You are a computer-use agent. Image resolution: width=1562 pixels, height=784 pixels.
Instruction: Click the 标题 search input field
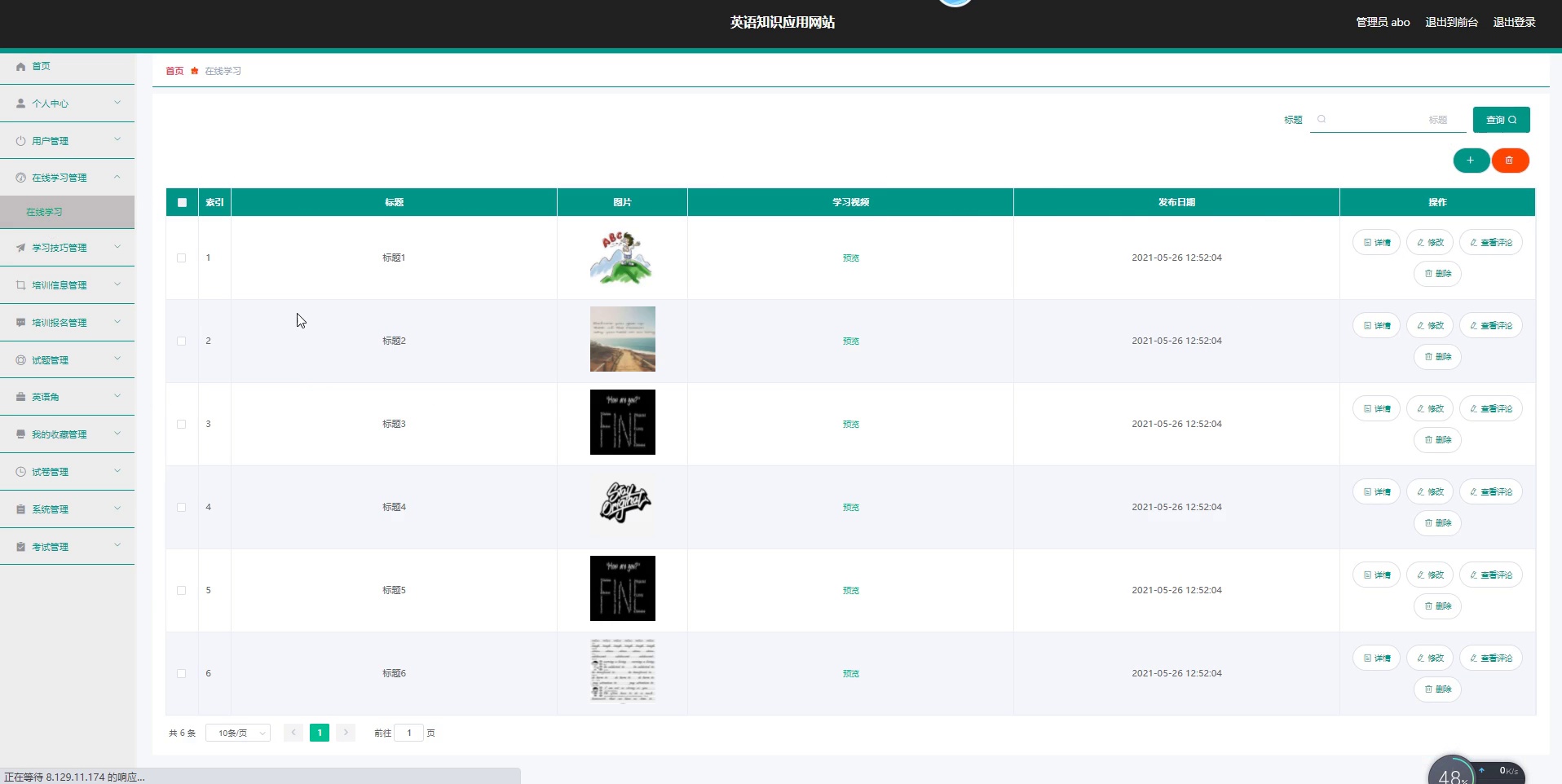(x=1388, y=120)
